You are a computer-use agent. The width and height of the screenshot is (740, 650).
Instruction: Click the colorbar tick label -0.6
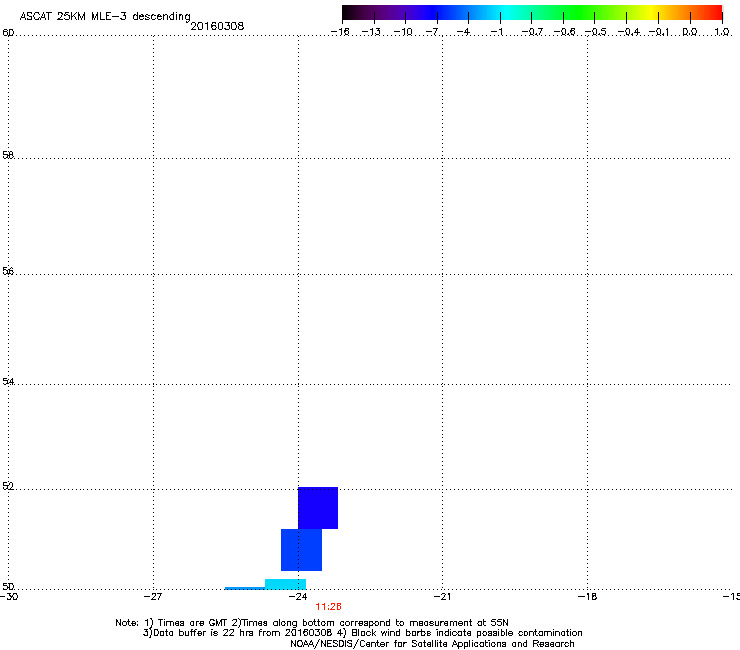[x=564, y=32]
